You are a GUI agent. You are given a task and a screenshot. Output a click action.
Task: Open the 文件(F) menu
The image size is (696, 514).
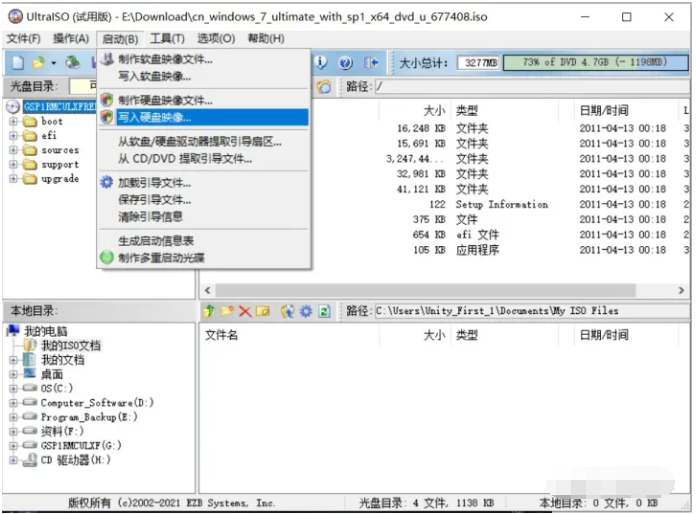coord(24,39)
